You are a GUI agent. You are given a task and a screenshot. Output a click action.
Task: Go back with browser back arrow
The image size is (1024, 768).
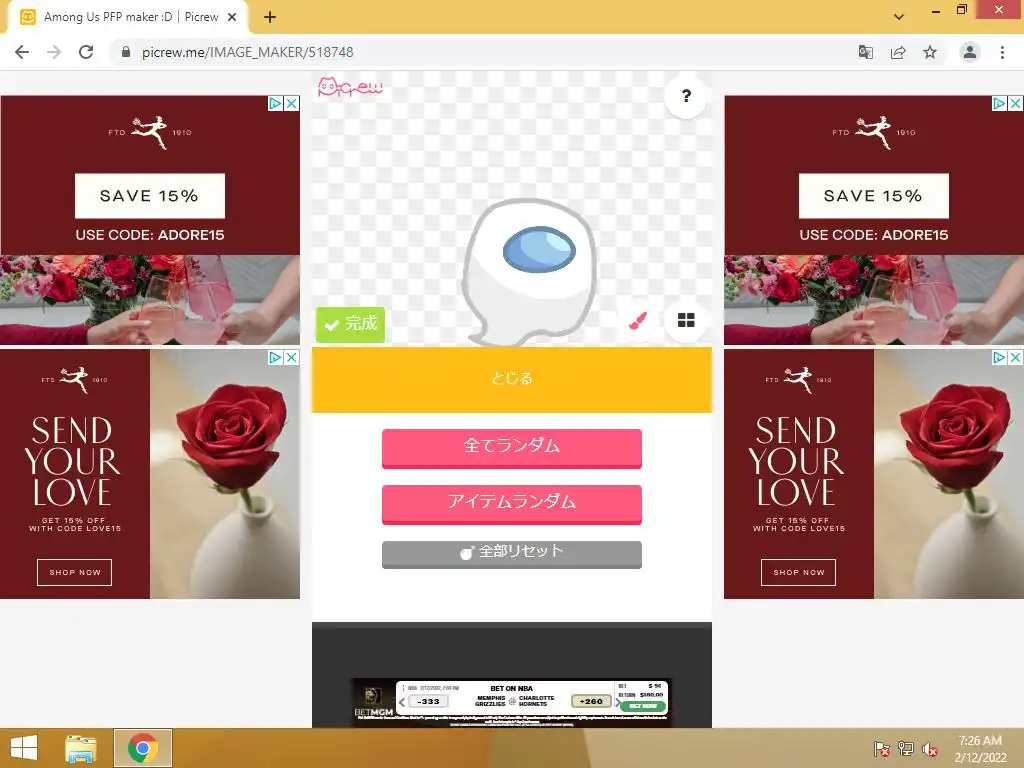point(22,52)
